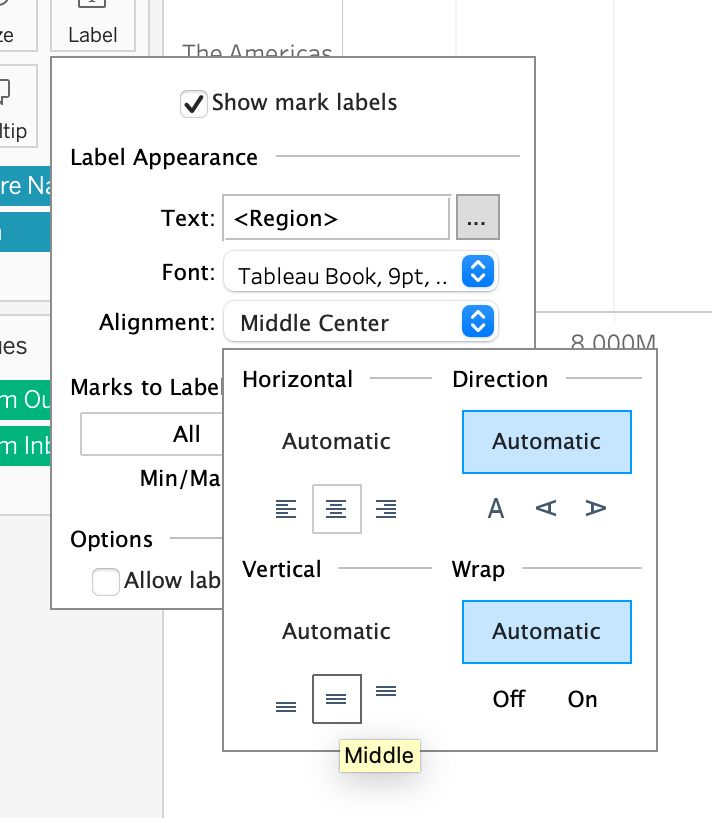The height and width of the screenshot is (818, 712).
Task: Choose rotate-right text direction icon
Action: 596,509
